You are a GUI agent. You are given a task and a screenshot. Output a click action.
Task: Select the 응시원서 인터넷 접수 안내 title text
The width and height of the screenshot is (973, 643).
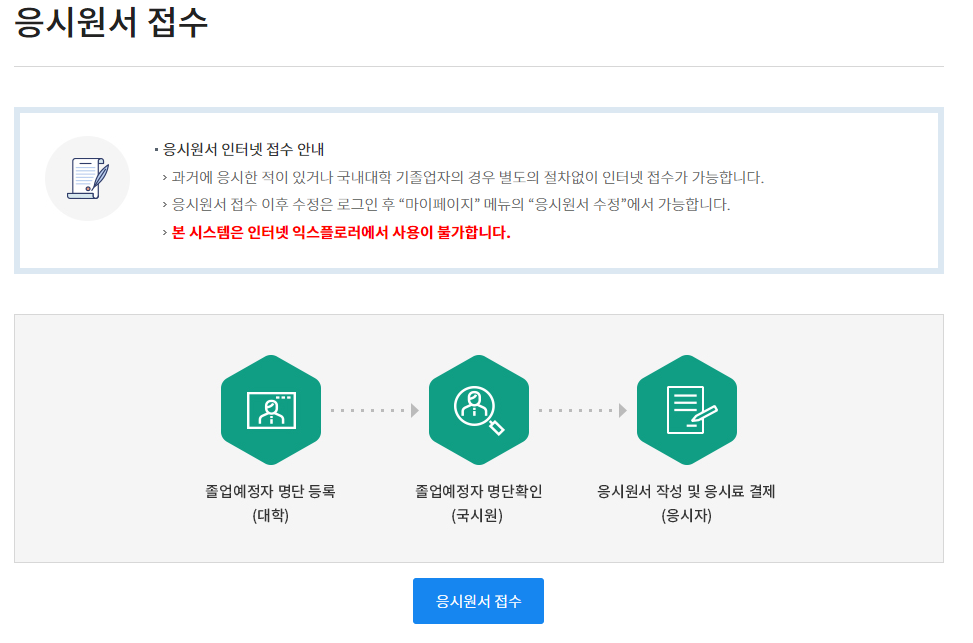[243, 150]
